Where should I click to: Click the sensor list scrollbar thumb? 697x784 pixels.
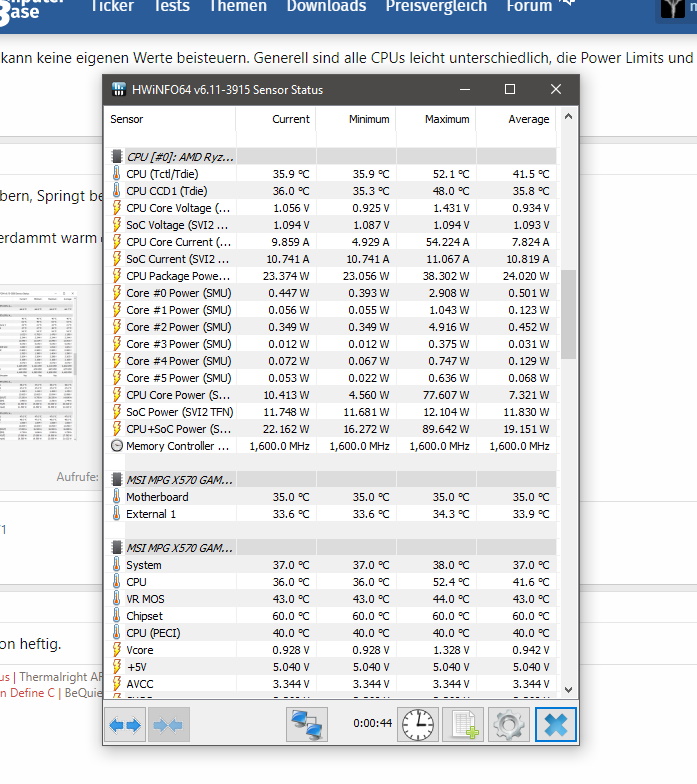pyautogui.click(x=568, y=314)
